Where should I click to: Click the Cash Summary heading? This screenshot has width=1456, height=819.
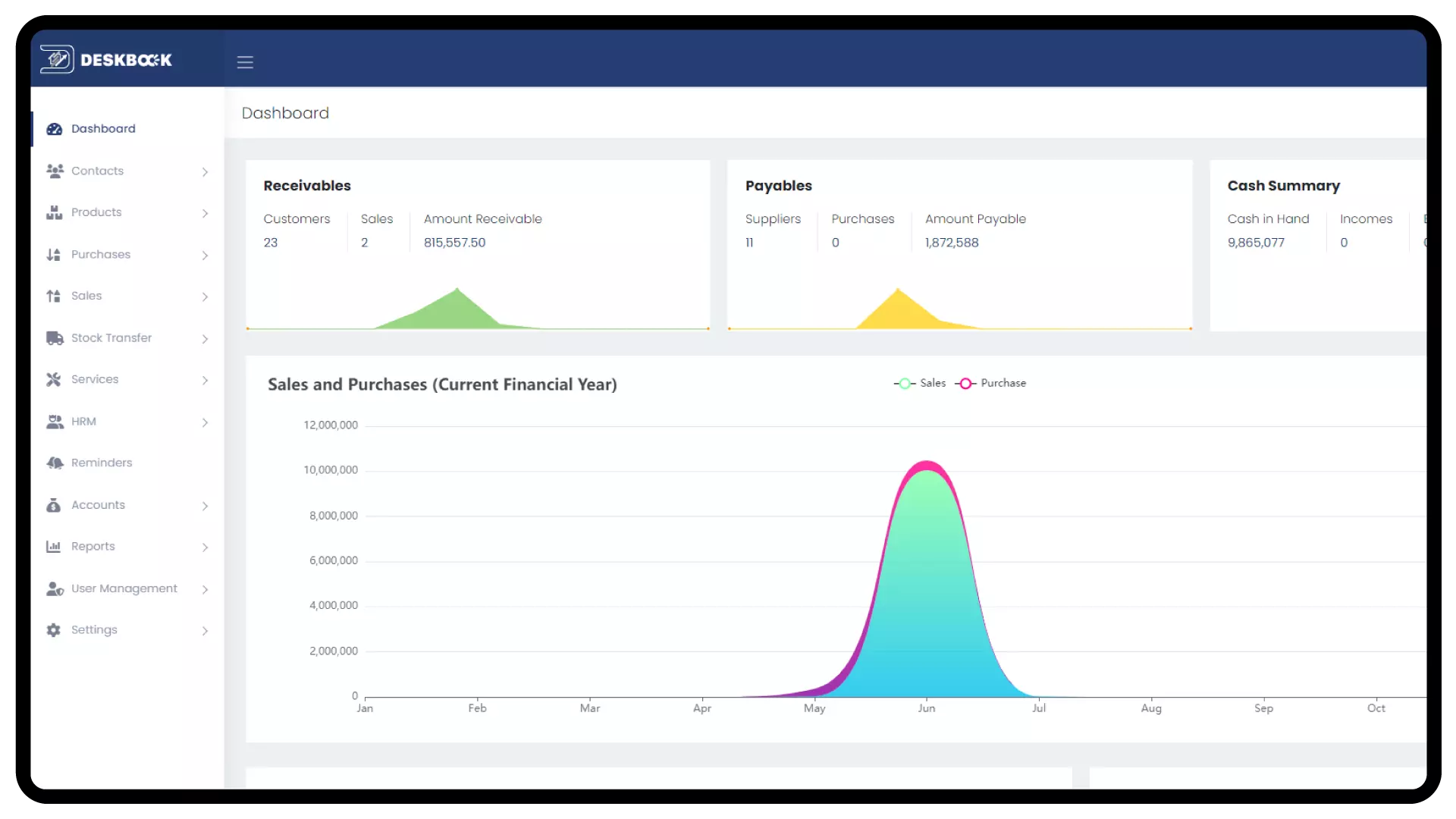coord(1283,186)
